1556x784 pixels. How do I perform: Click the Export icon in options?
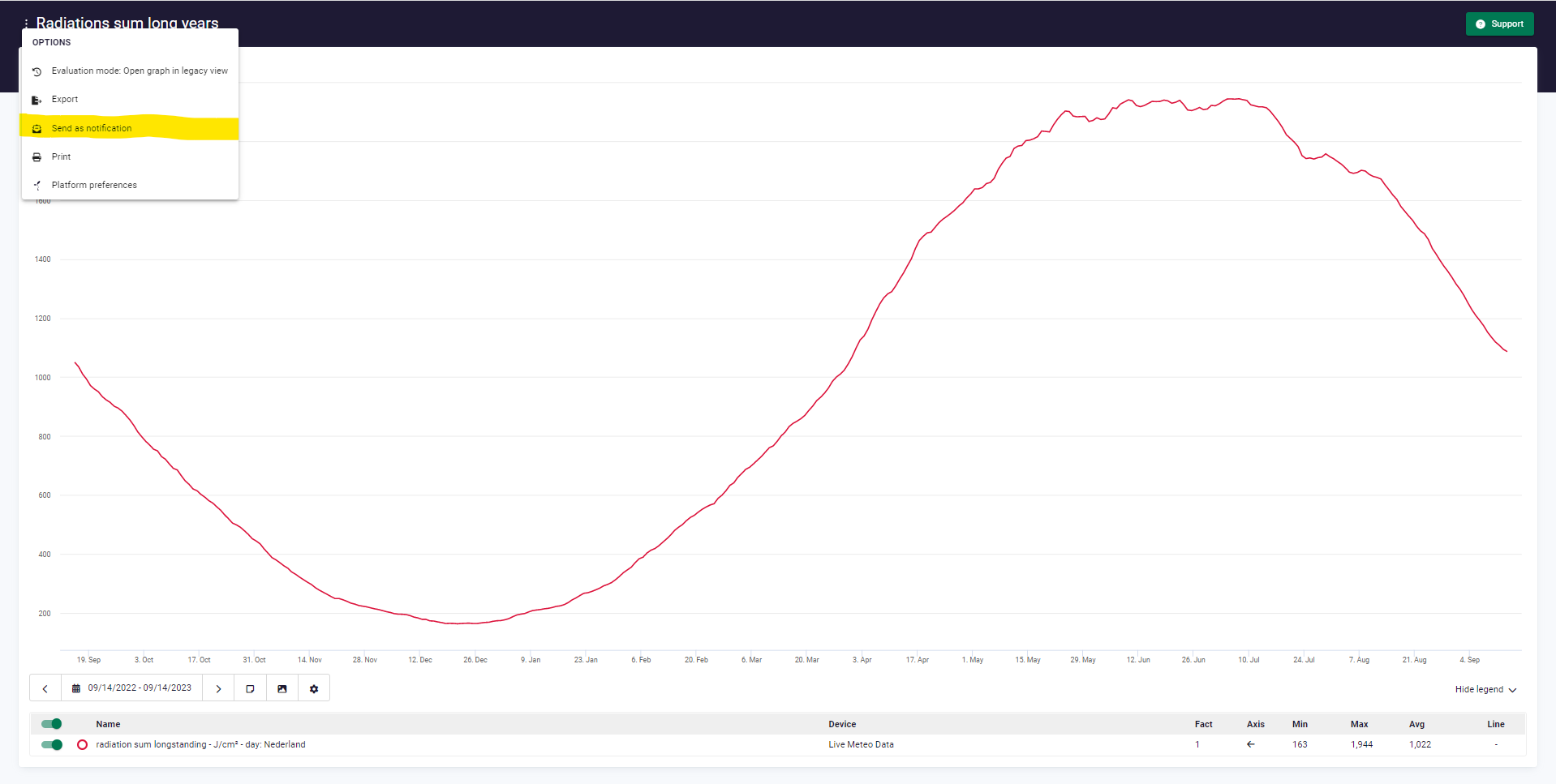[x=37, y=101]
